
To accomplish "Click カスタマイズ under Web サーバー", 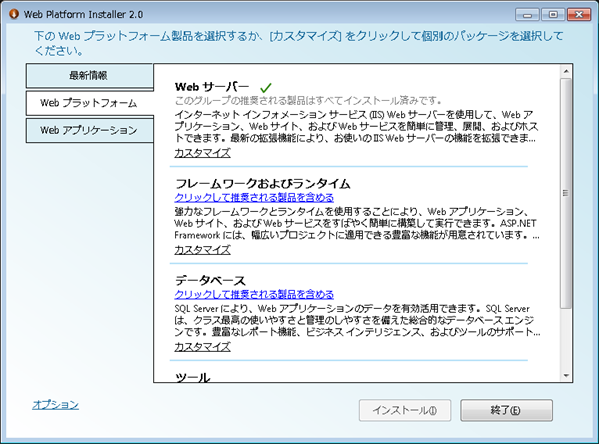I will point(202,153).
